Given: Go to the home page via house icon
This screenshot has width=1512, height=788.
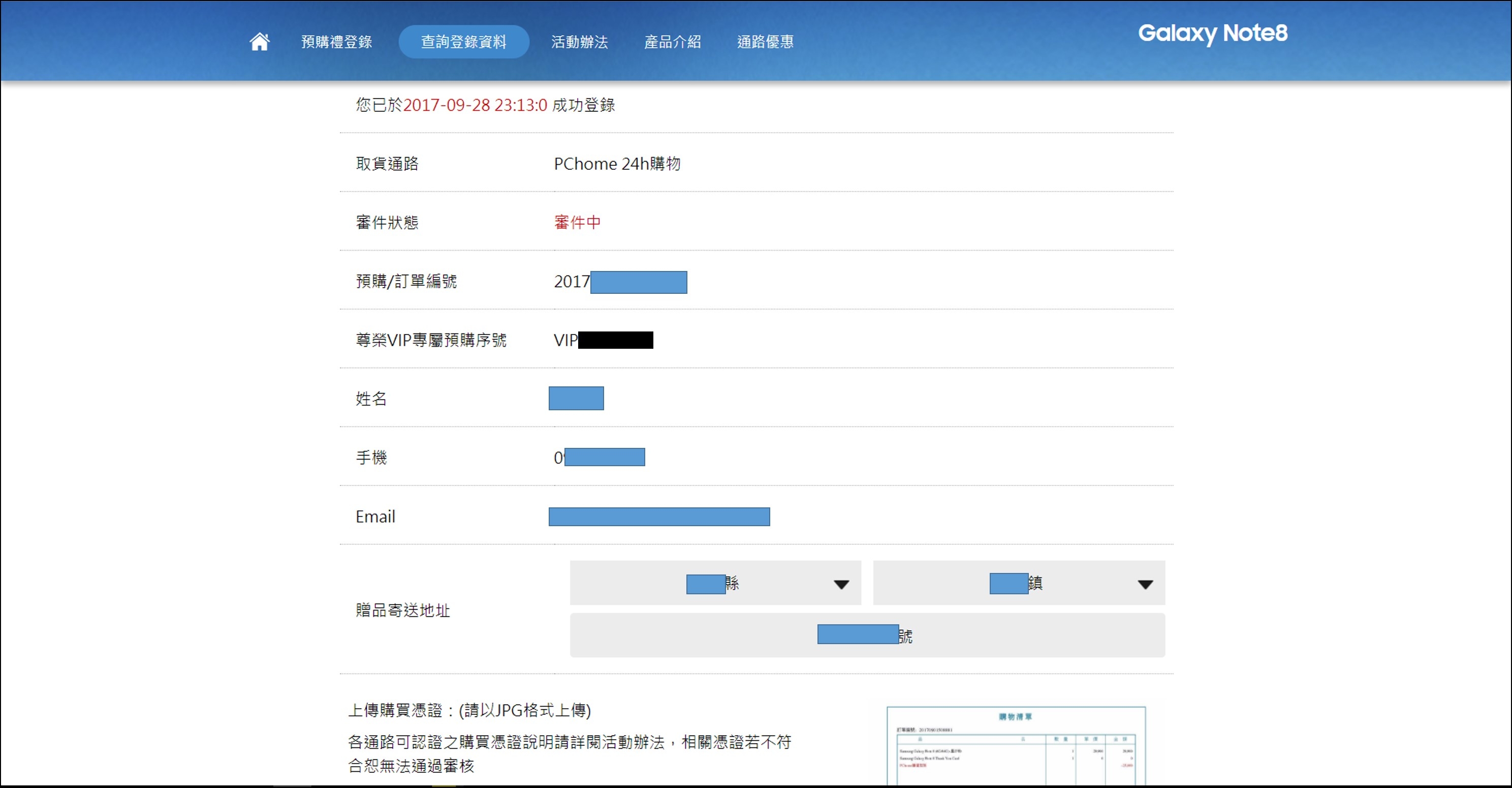Looking at the screenshot, I should click(260, 42).
